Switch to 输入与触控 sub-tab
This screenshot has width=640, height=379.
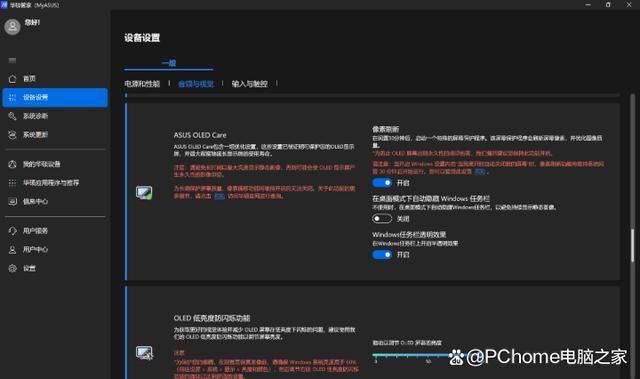coord(249,84)
